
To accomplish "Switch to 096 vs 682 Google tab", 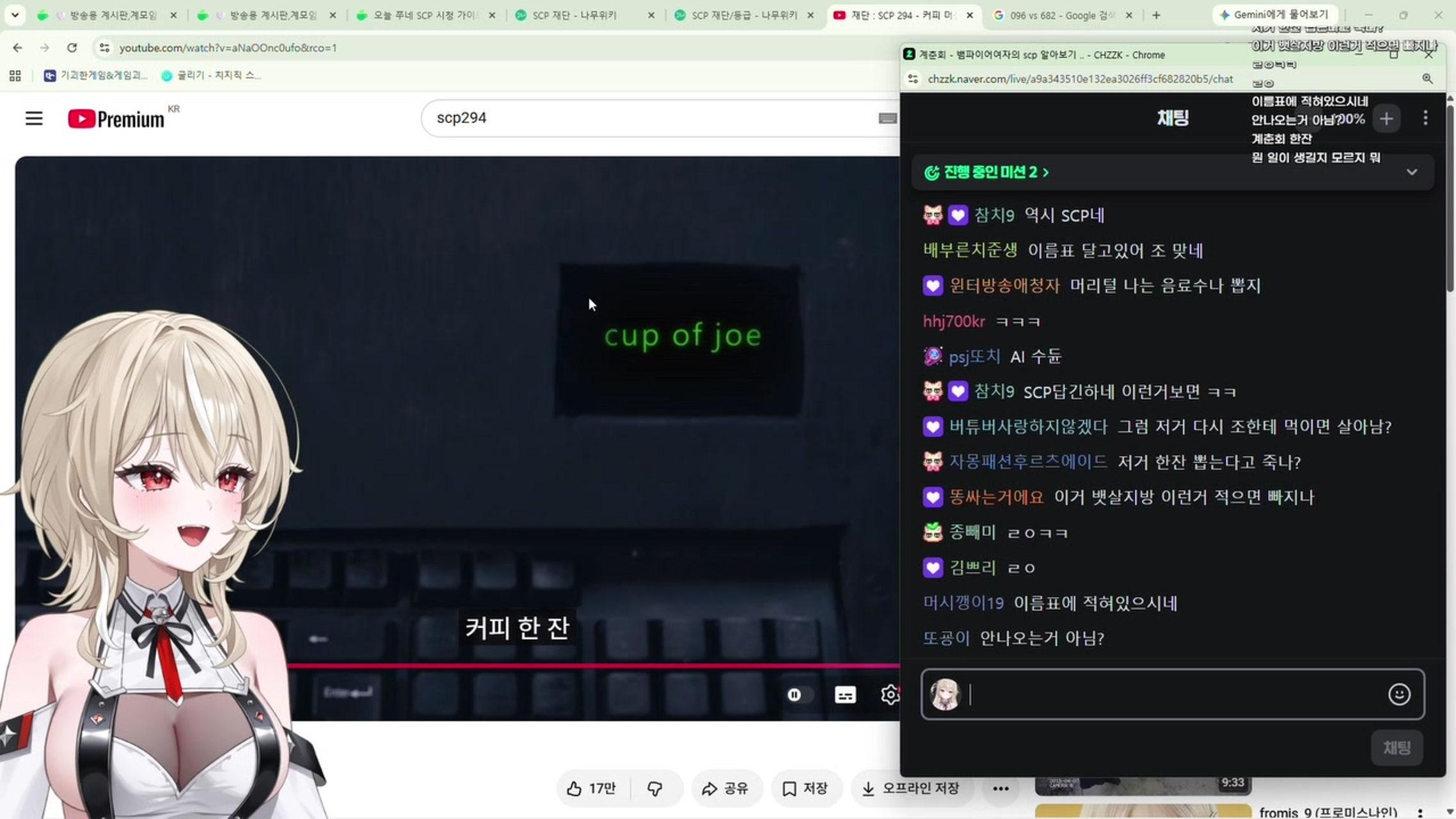I will click(1061, 15).
